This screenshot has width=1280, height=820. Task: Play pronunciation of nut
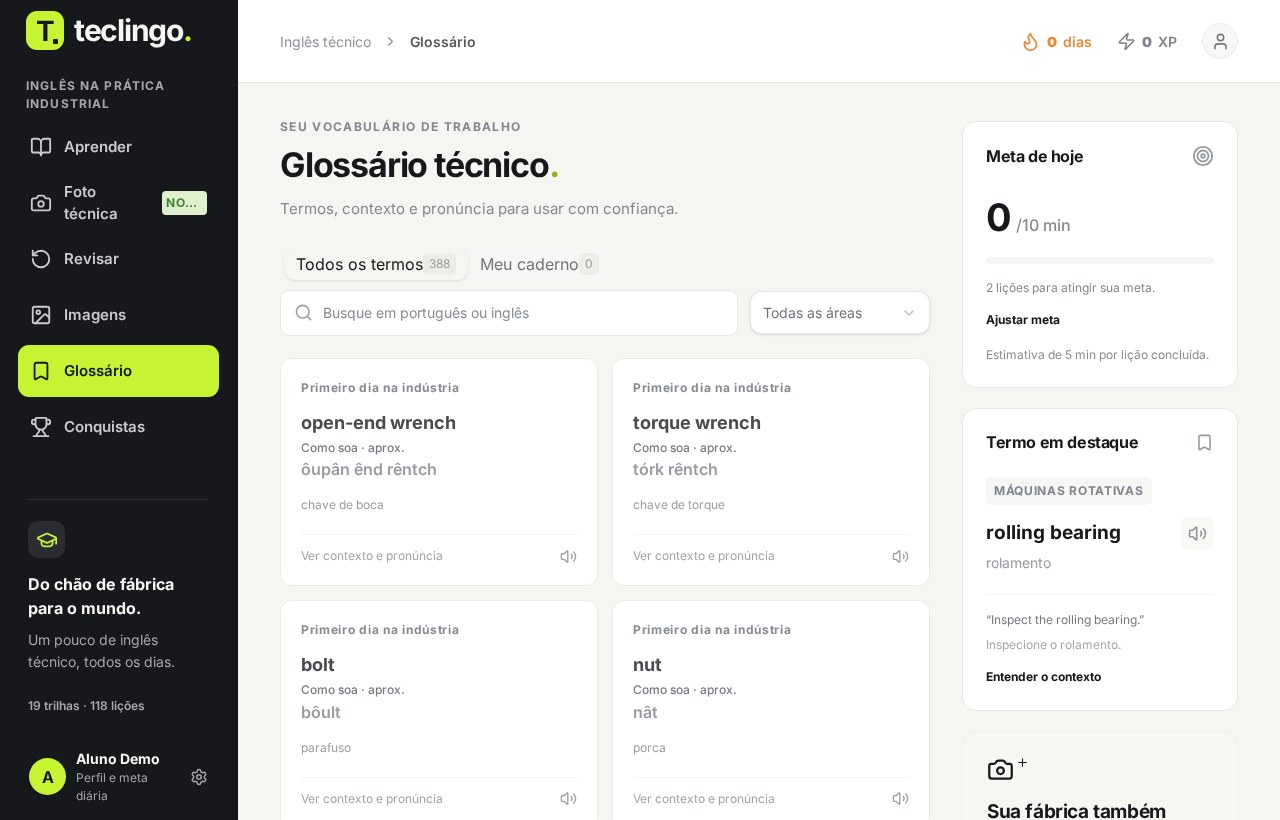tap(900, 799)
